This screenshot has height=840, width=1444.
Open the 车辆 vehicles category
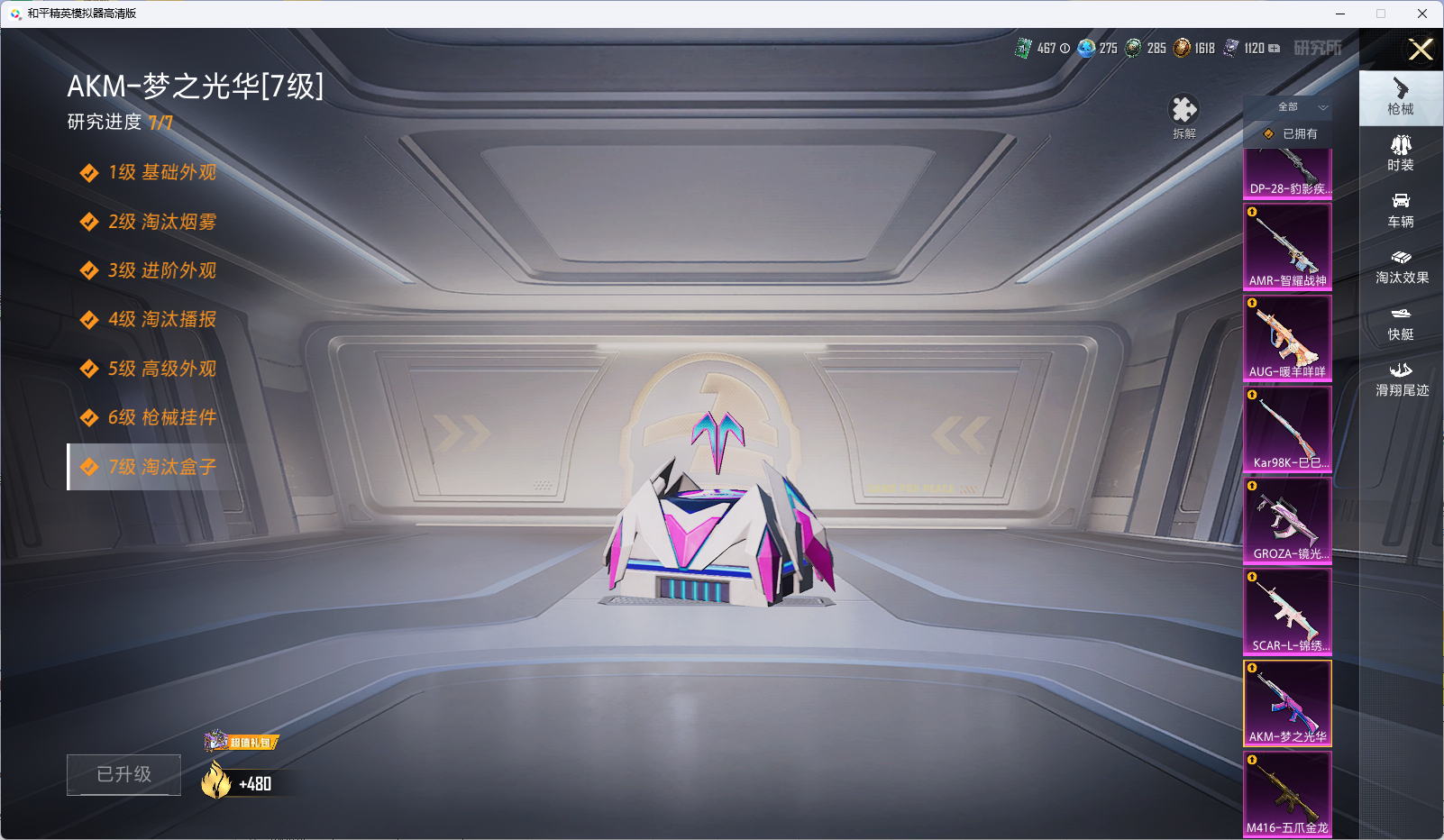[1400, 209]
